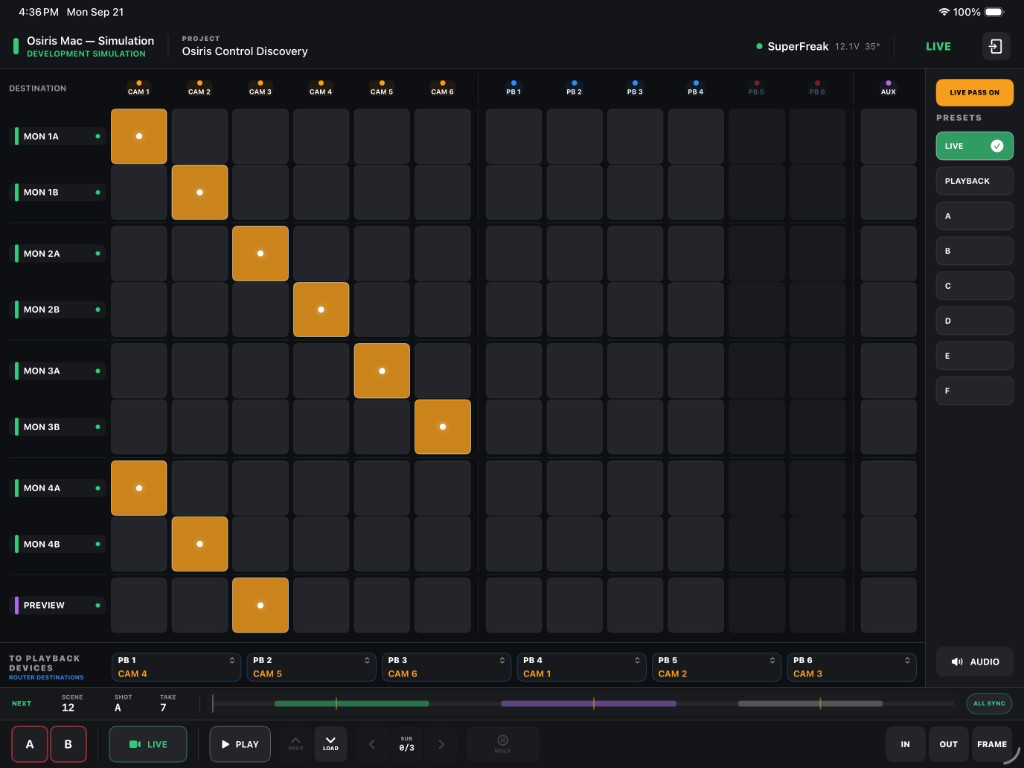Click the LIVE text in header
The width and height of the screenshot is (1024, 768).
[x=938, y=46]
